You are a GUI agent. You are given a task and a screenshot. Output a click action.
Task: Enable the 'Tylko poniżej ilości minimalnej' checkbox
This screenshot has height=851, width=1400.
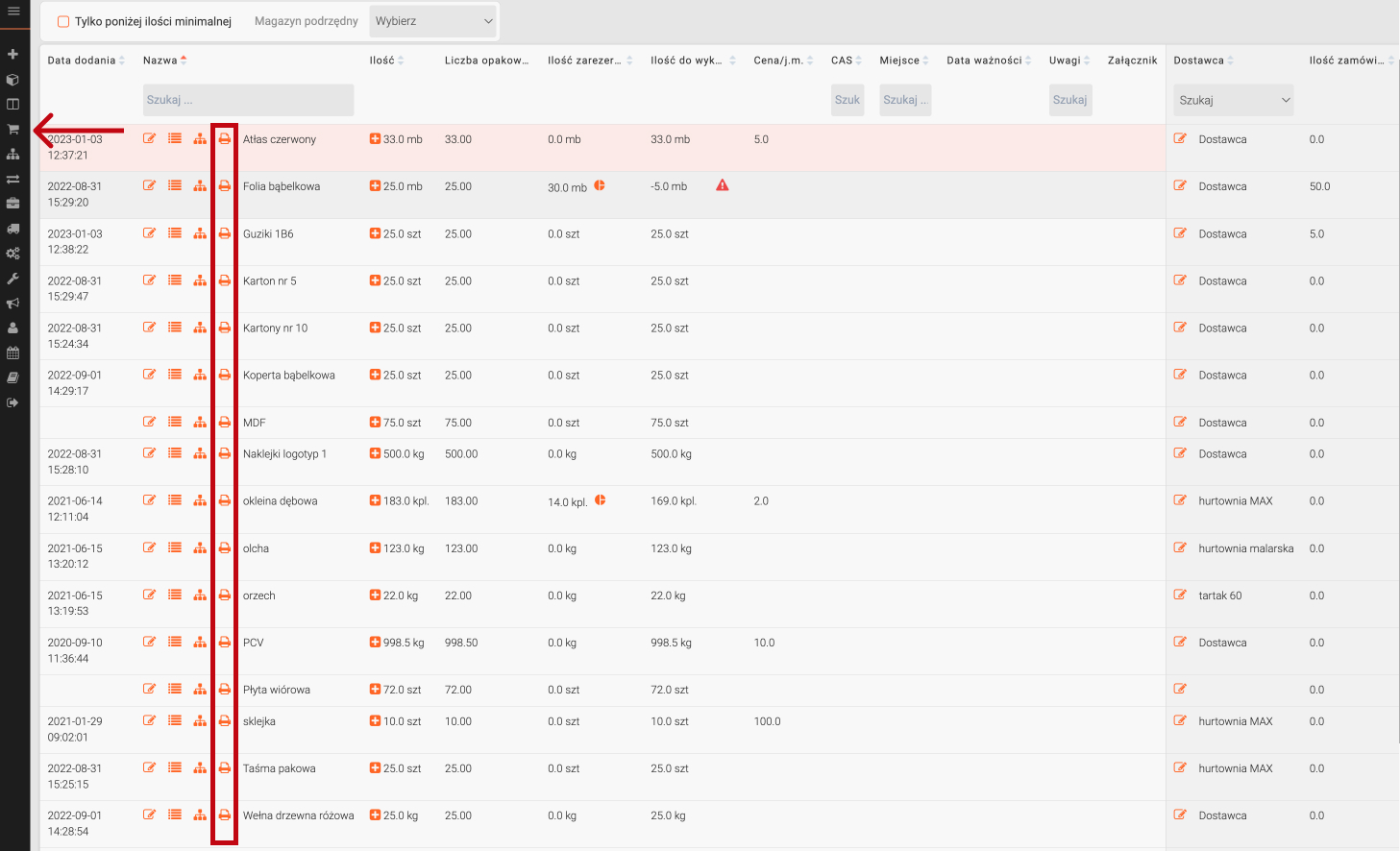[63, 21]
